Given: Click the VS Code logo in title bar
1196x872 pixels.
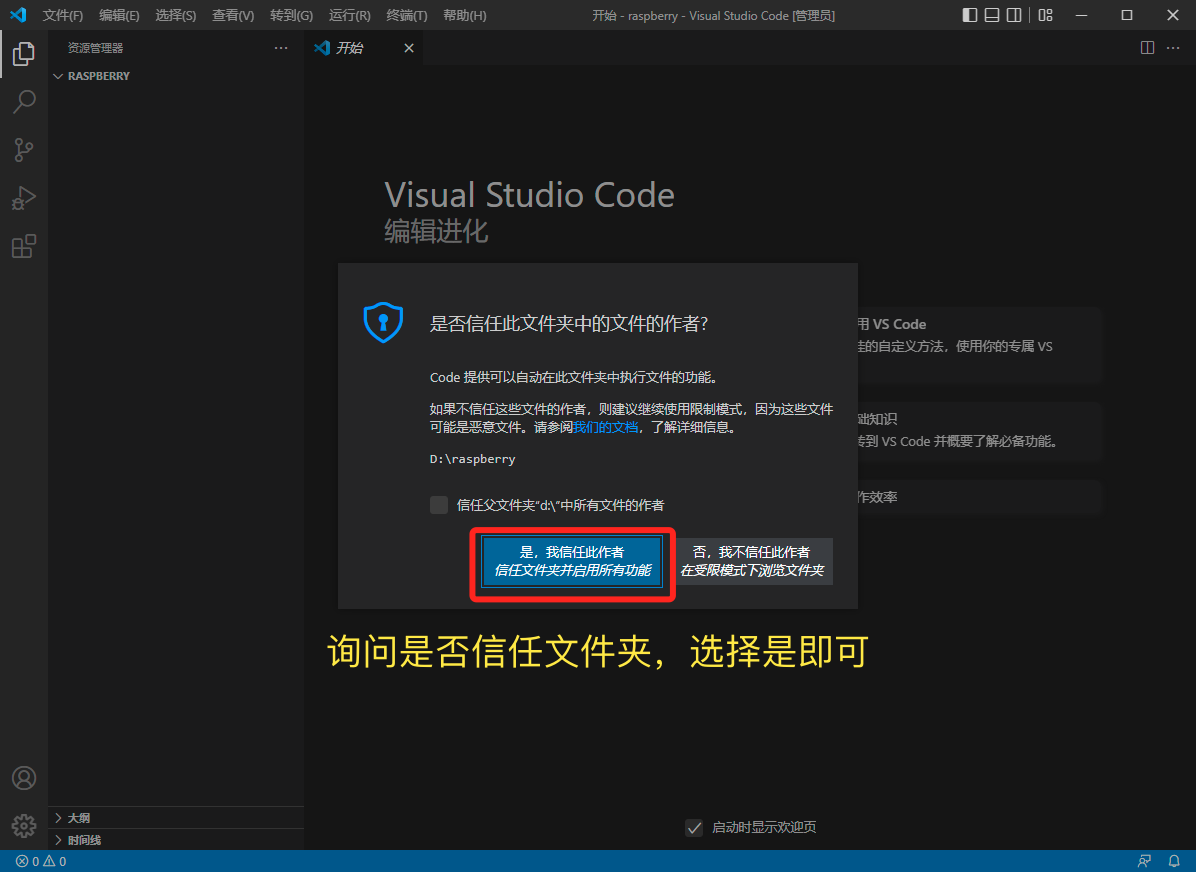Looking at the screenshot, I should [18, 14].
